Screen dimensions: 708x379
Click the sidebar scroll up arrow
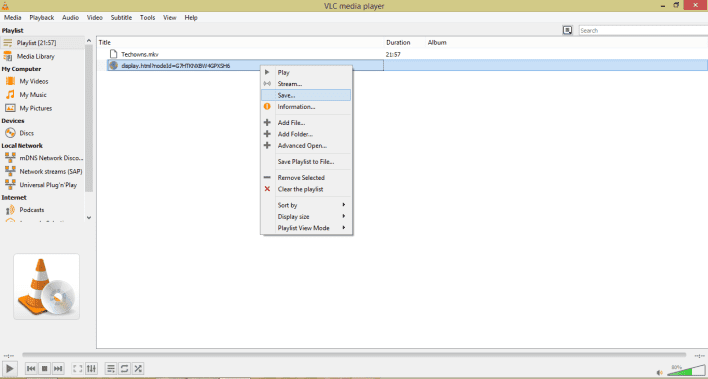(89, 41)
